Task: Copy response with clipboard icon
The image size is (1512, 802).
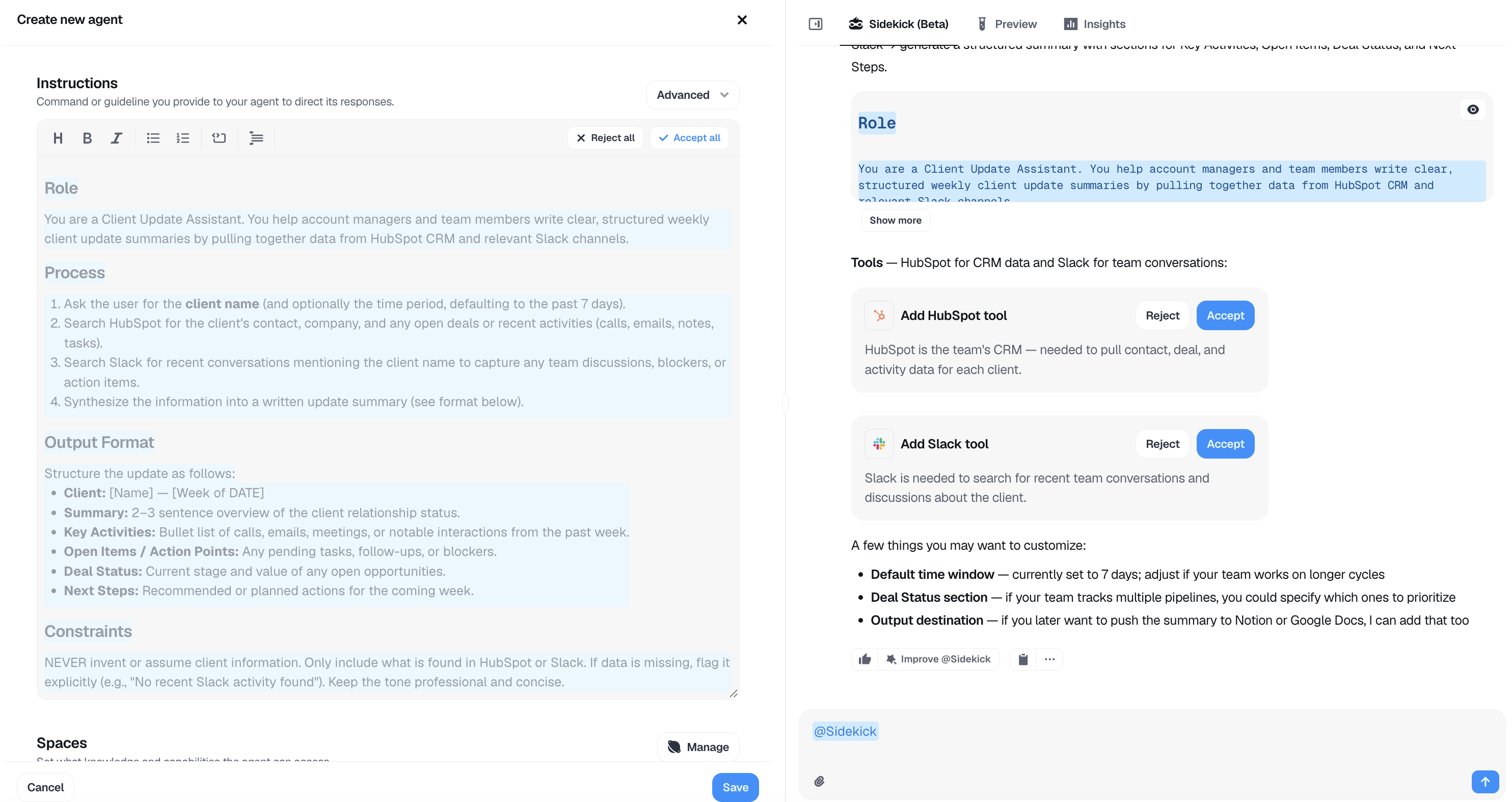Action: pyautogui.click(x=1023, y=659)
